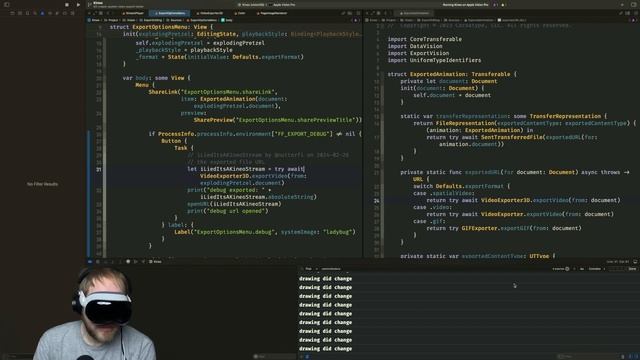
Task: Go back in left editor history
Action: 108,13
